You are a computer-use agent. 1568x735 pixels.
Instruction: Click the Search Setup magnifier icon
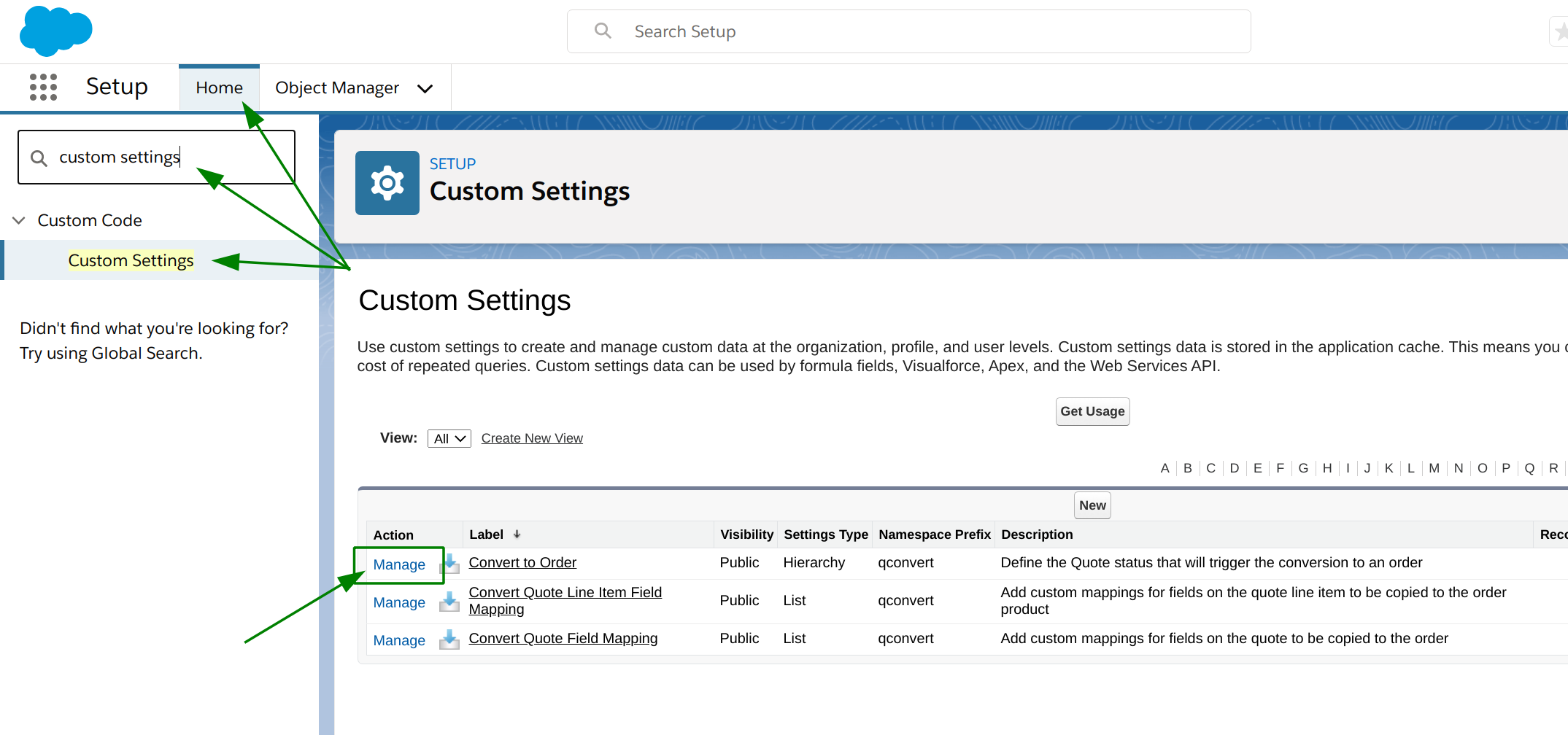603,31
